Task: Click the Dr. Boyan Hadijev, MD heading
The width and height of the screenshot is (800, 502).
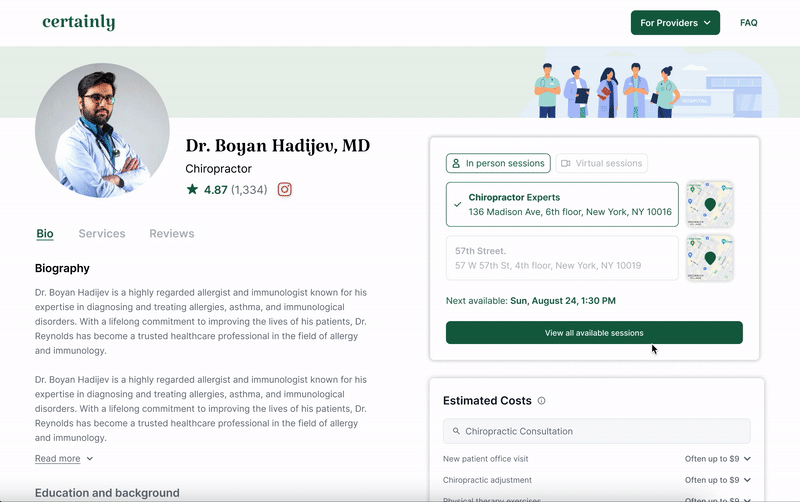Action: tap(278, 146)
